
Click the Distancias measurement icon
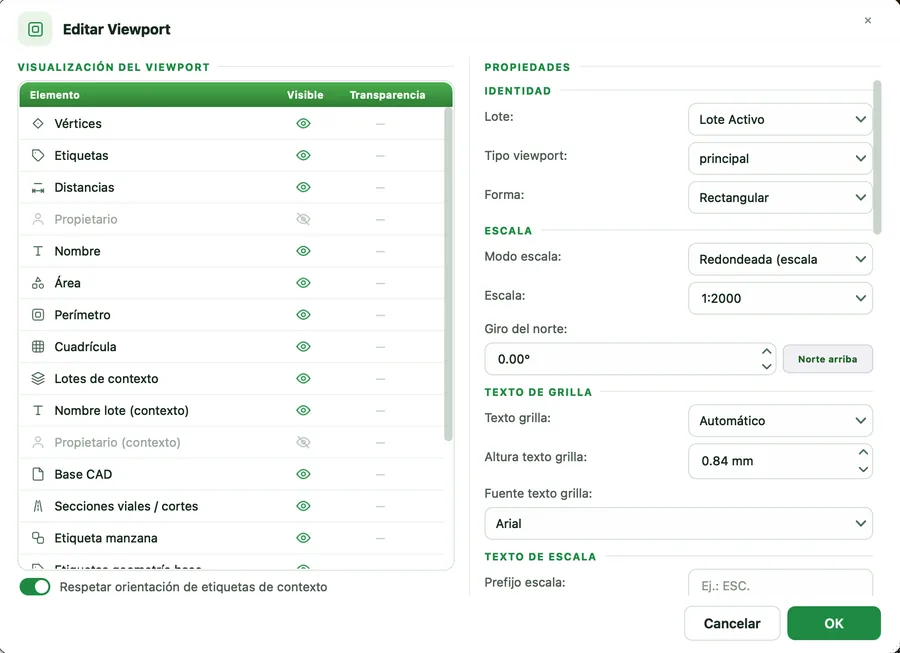click(38, 188)
